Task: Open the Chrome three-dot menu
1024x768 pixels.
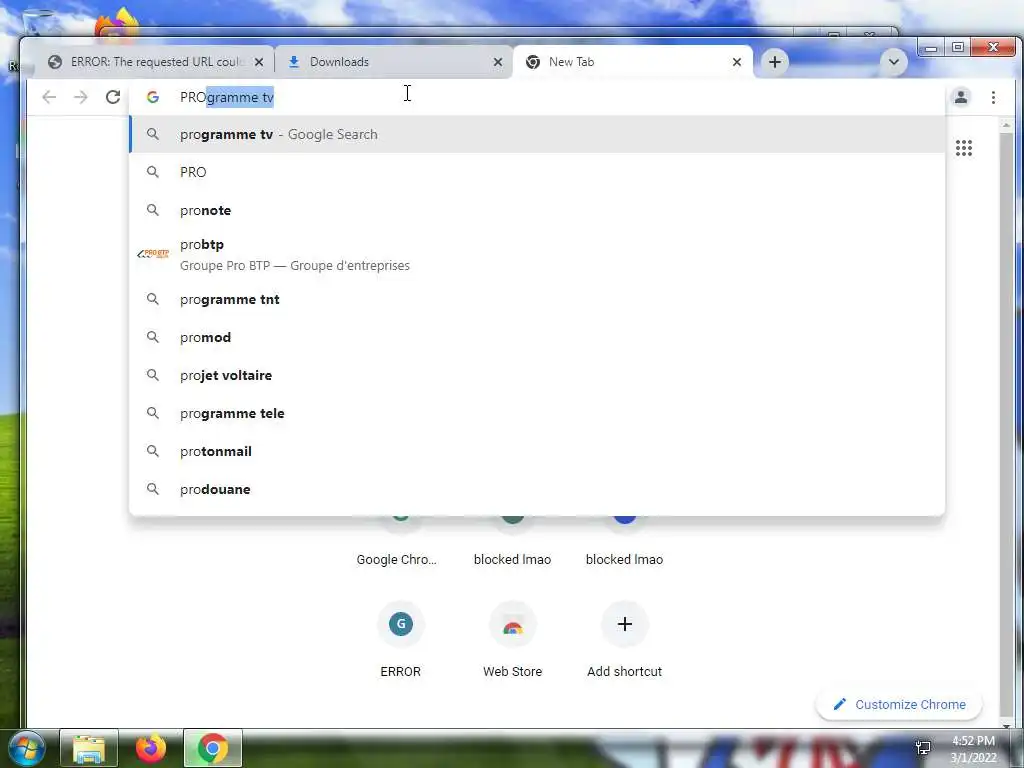Action: [993, 97]
